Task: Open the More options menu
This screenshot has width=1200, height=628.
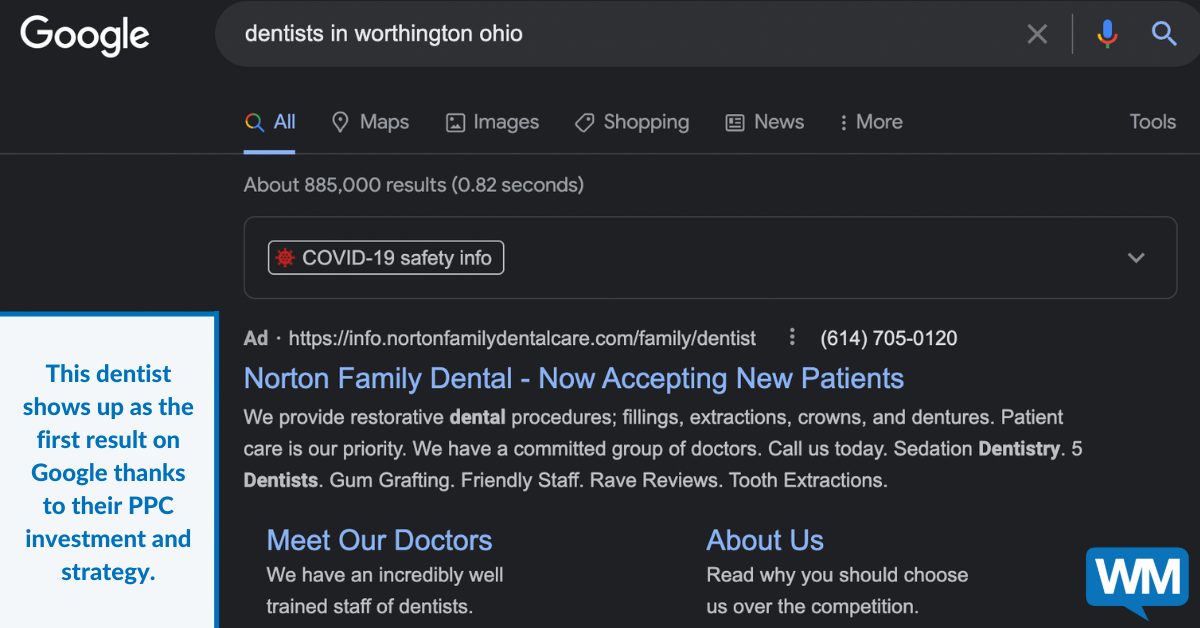Action: tap(867, 122)
